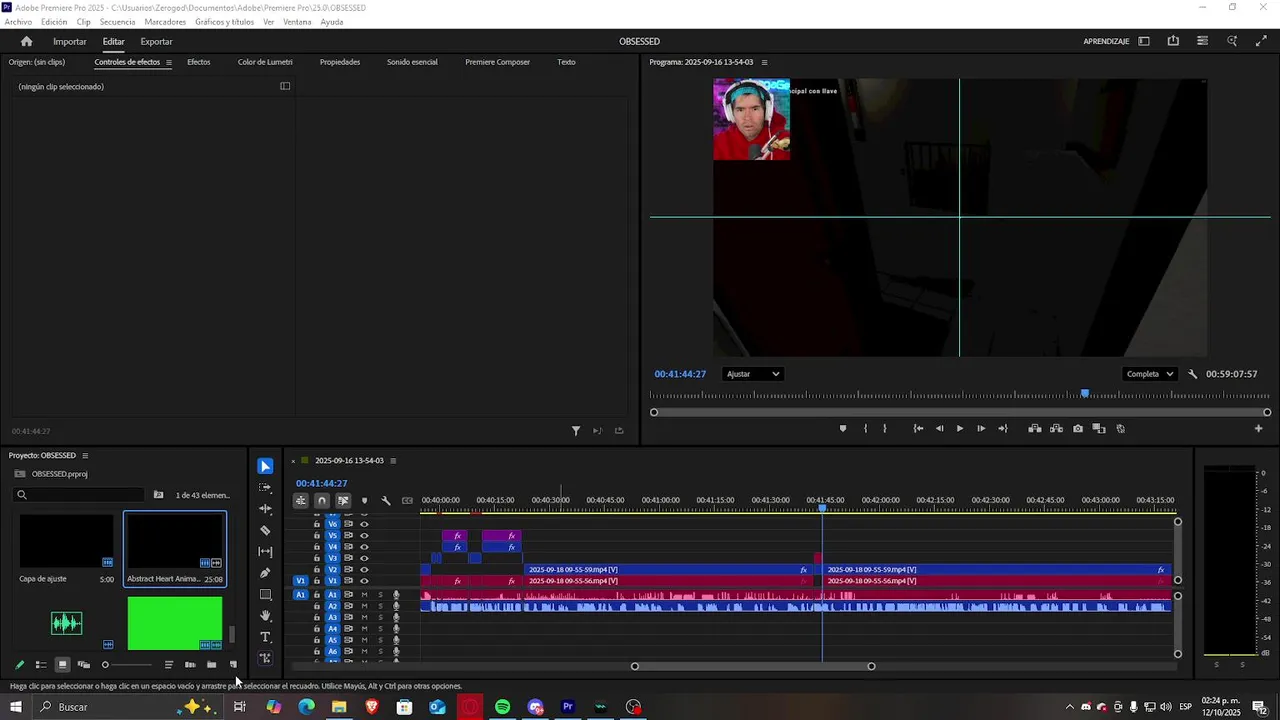Select the Ripple Edit tool
Image resolution: width=1280 pixels, height=720 pixels.
click(x=265, y=509)
